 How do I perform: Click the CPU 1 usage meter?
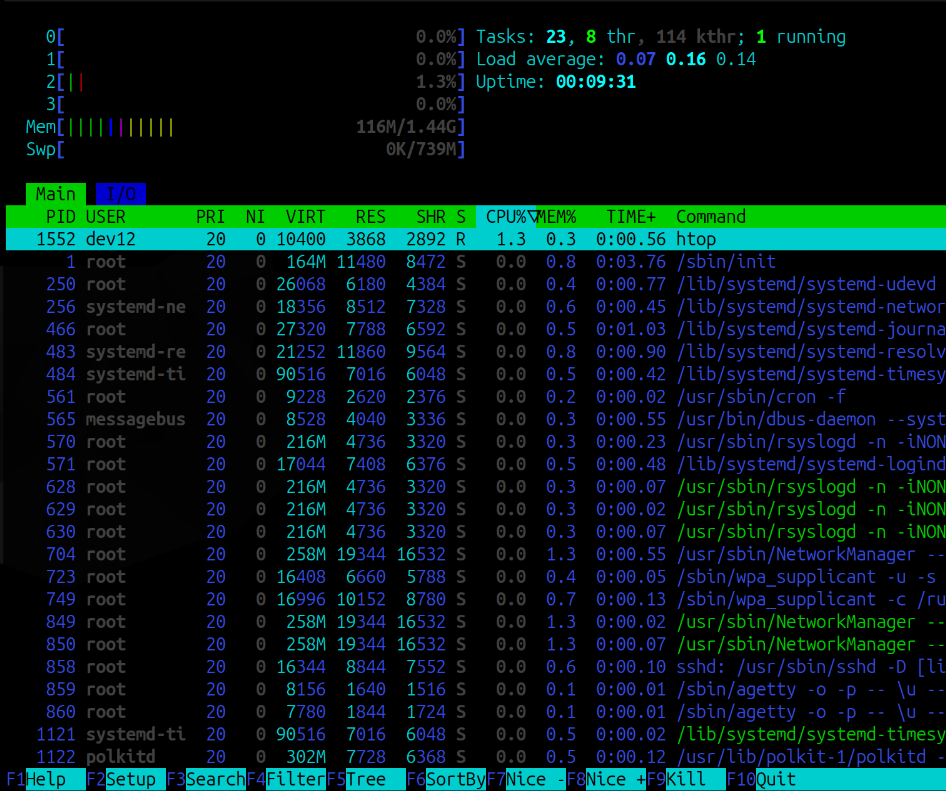255,59
